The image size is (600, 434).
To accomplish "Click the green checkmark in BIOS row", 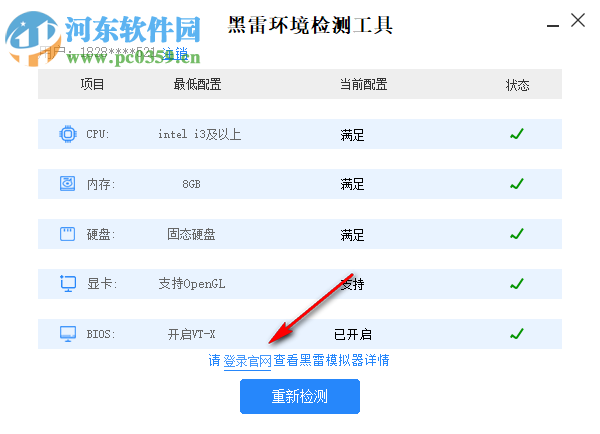I will [x=517, y=334].
